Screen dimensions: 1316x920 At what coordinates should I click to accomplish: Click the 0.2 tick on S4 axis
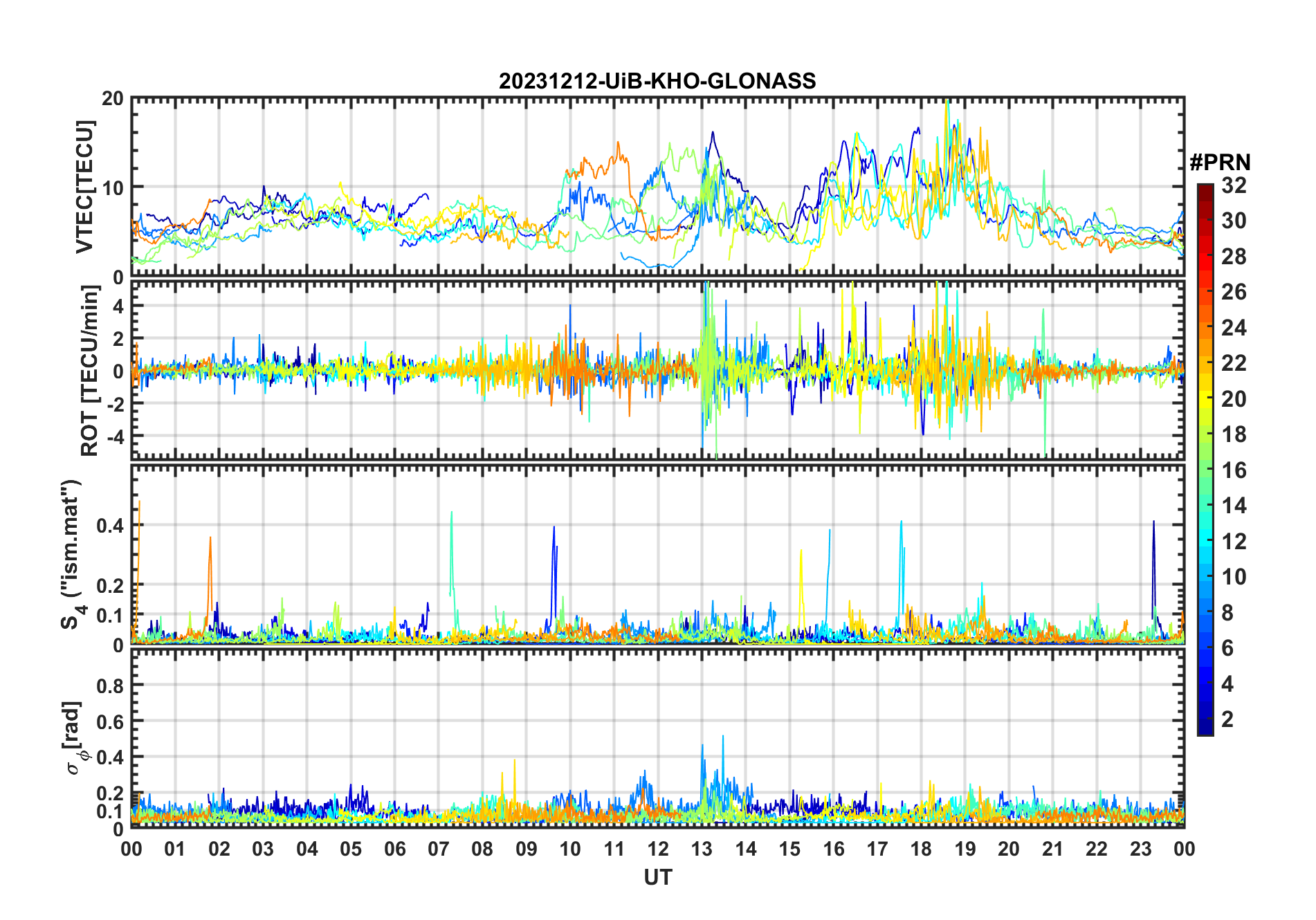(x=110, y=585)
